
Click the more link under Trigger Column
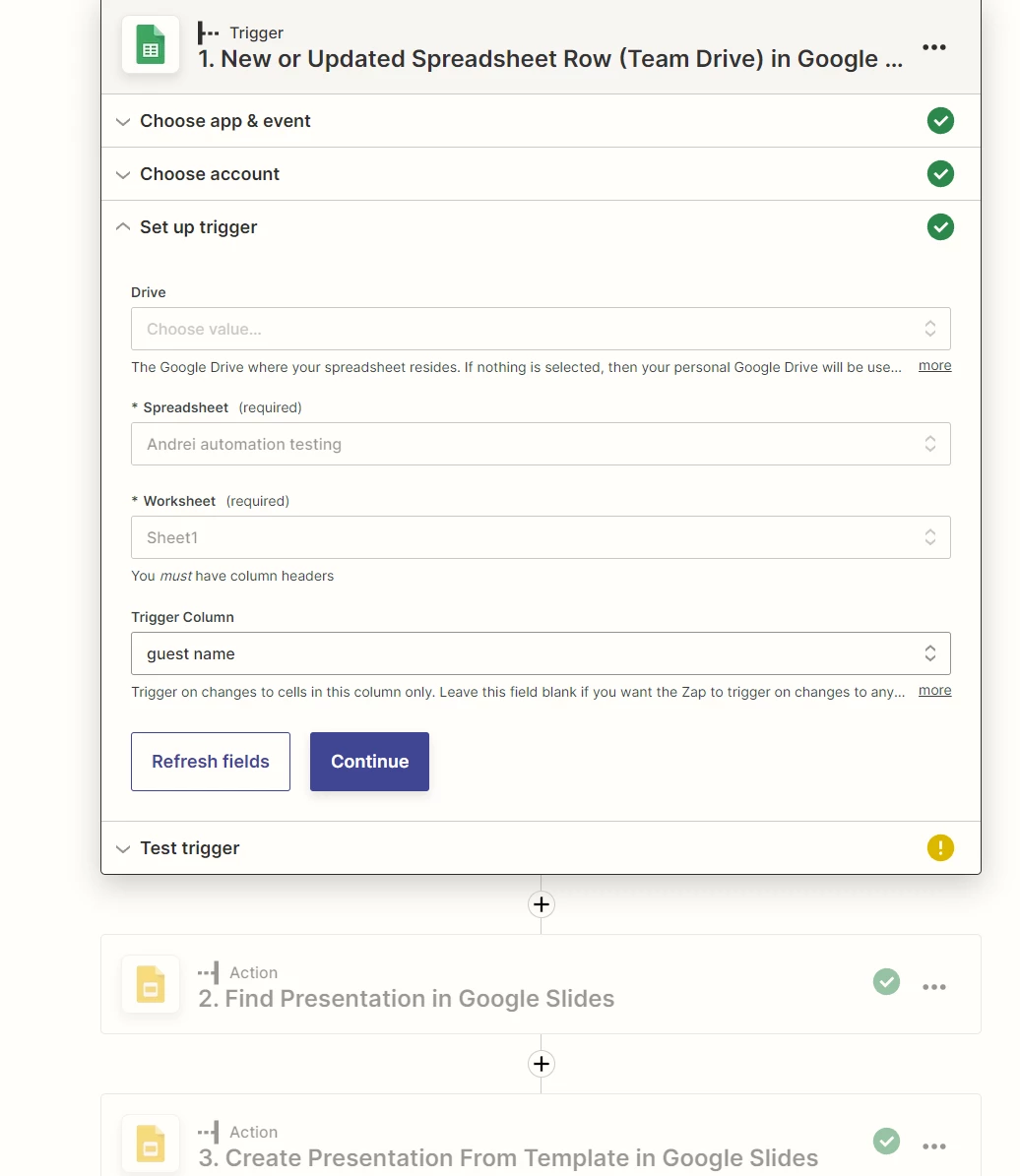[x=933, y=690]
